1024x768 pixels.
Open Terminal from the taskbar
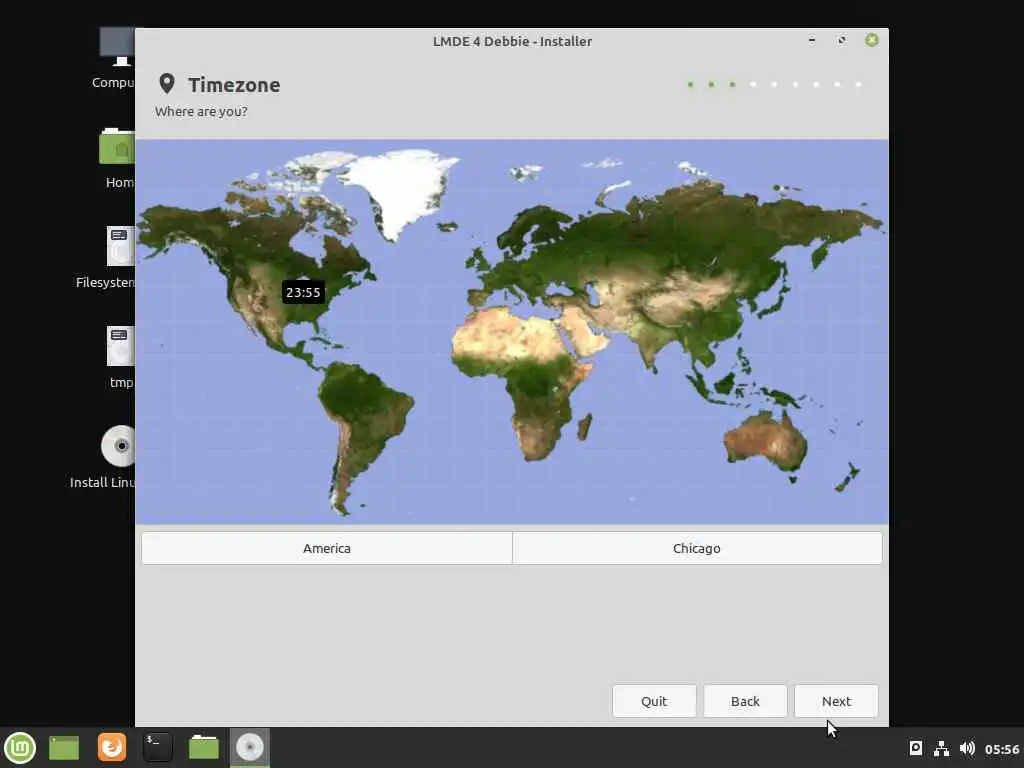(157, 747)
